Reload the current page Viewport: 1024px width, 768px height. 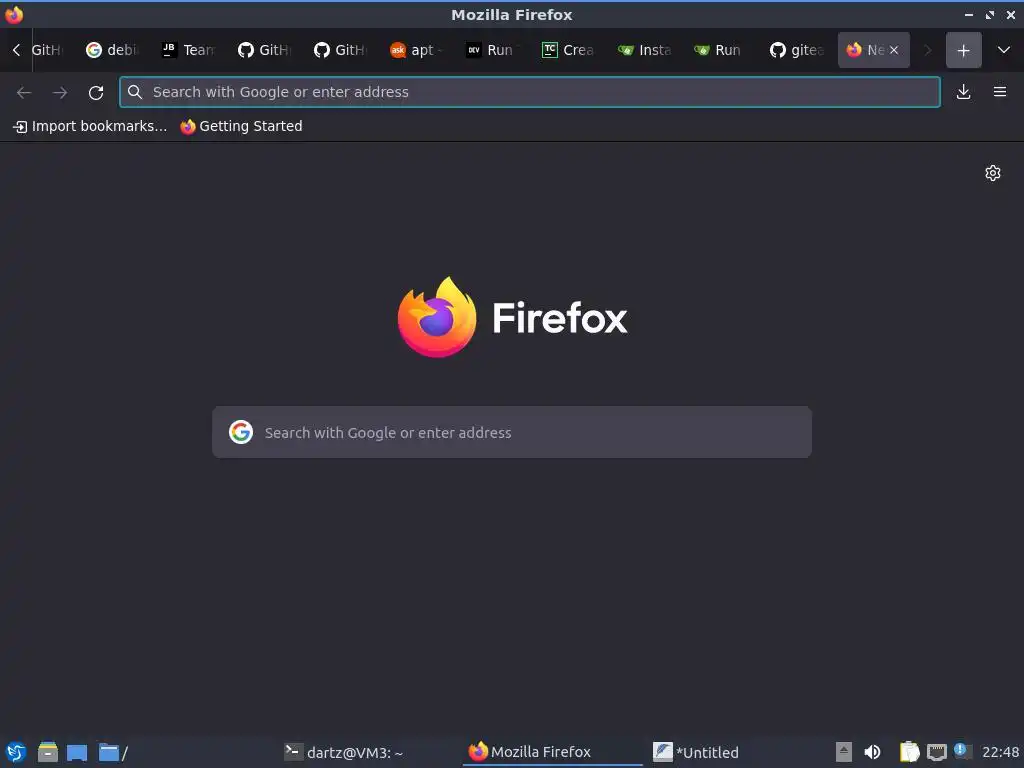coord(96,92)
